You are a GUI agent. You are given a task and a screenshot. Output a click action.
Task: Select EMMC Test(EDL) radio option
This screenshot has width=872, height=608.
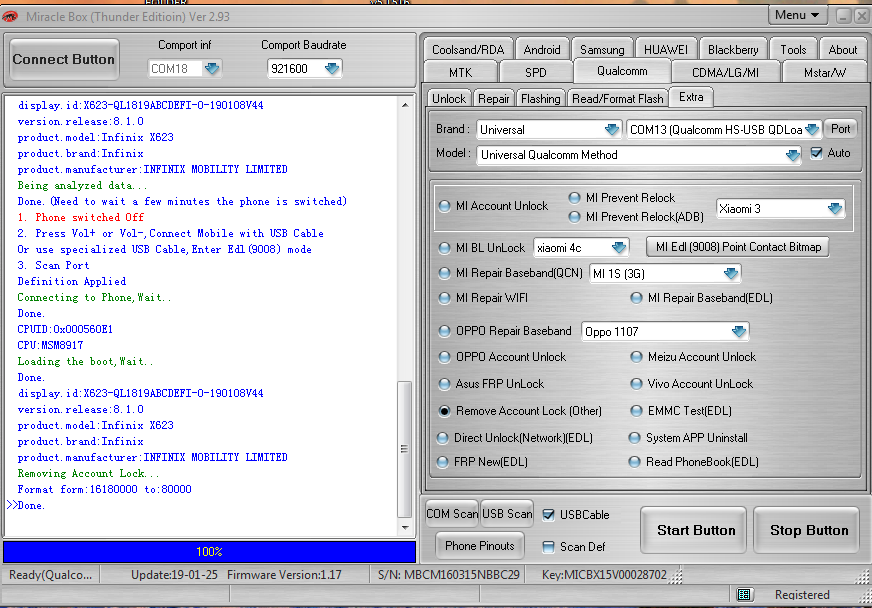[x=636, y=411]
